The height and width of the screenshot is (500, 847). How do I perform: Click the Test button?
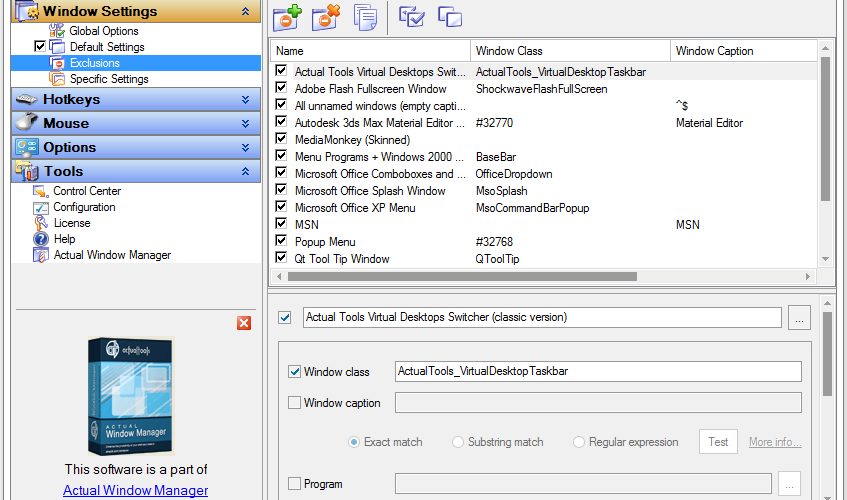(x=718, y=442)
